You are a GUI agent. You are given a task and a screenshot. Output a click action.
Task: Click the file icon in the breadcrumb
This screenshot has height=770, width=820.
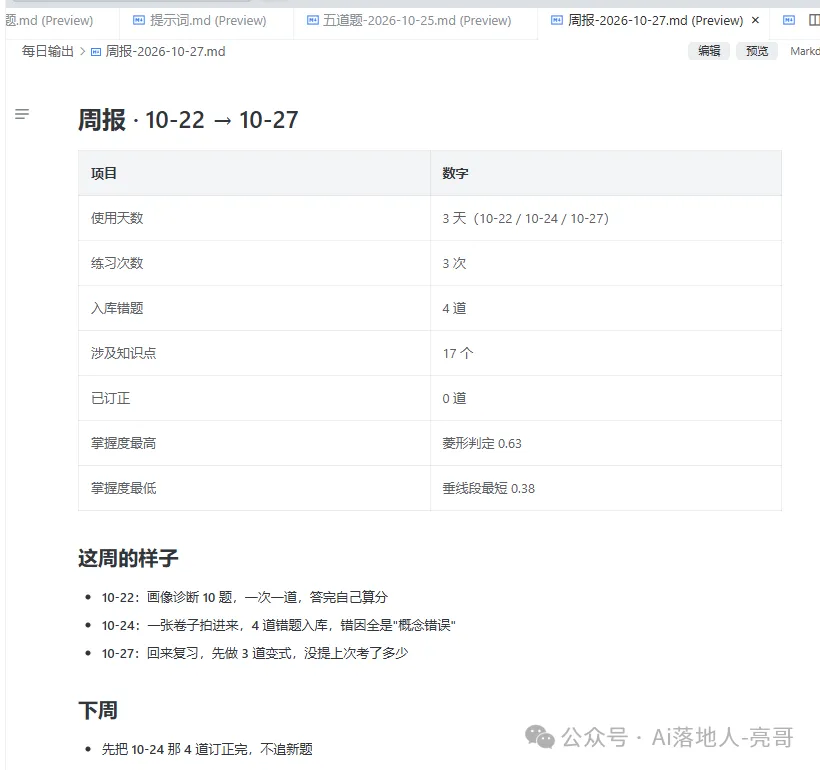click(x=96, y=52)
